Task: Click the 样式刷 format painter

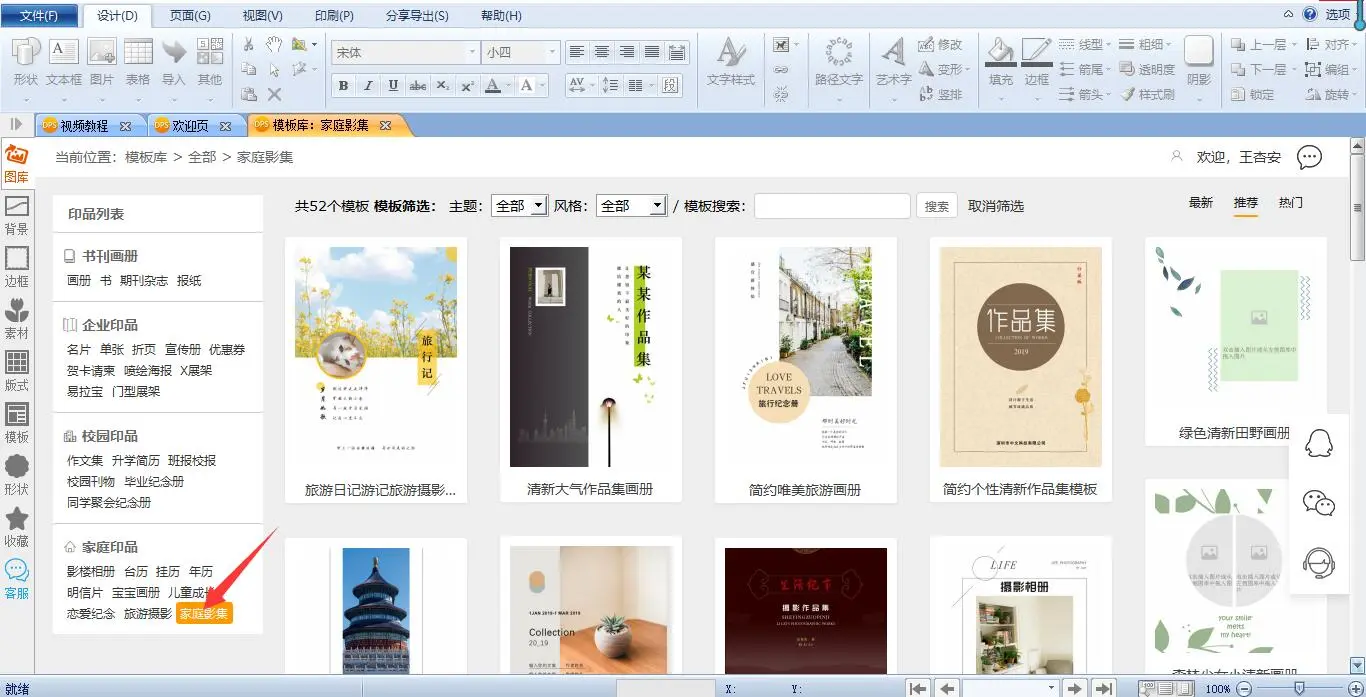Action: (1147, 95)
